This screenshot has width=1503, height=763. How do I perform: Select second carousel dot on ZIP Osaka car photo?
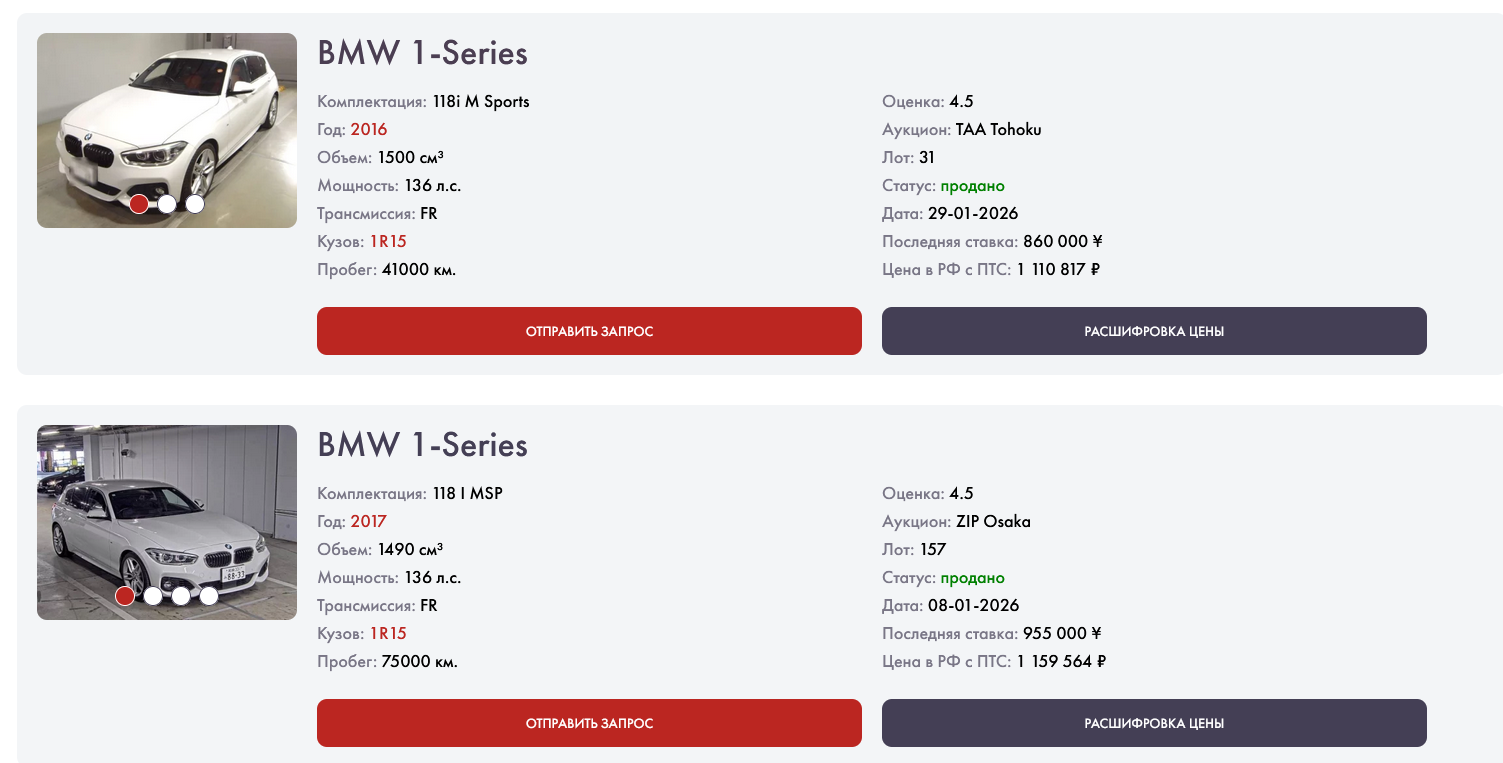(153, 596)
